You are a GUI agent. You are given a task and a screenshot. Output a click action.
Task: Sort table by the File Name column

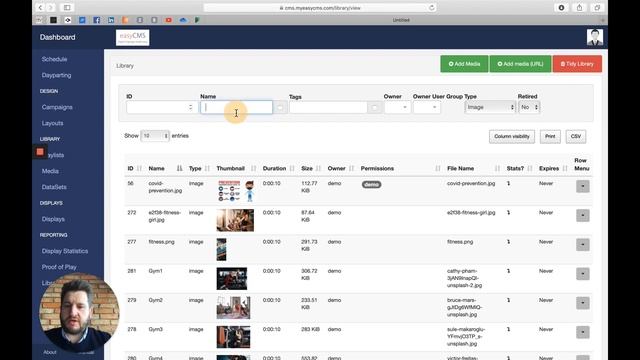(473, 168)
